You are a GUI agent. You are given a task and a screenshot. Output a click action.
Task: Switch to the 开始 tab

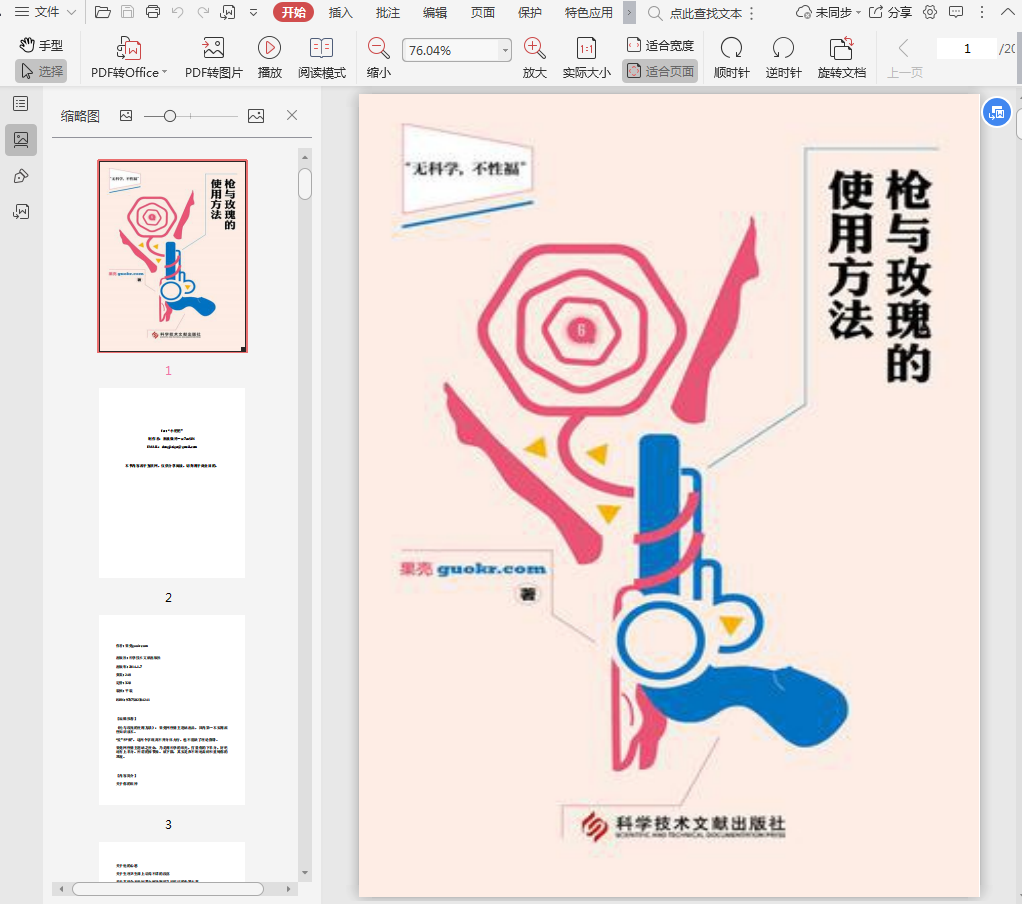[x=293, y=12]
